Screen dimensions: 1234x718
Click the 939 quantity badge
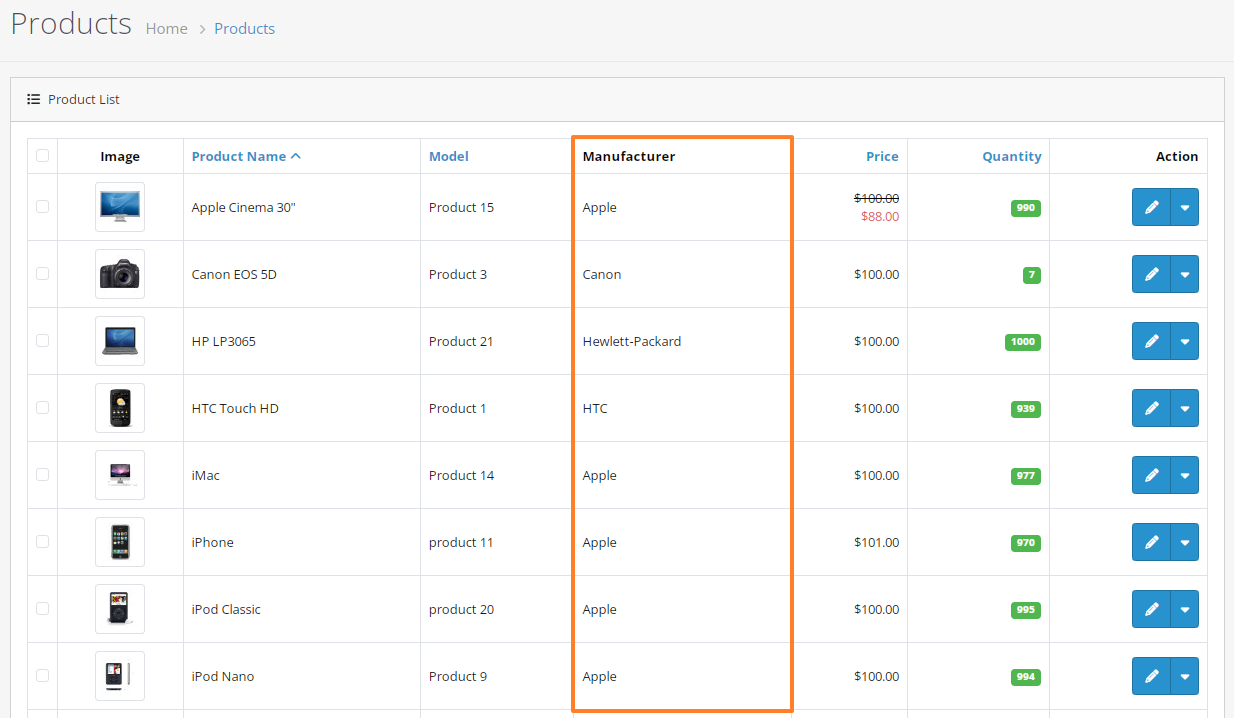click(1026, 409)
